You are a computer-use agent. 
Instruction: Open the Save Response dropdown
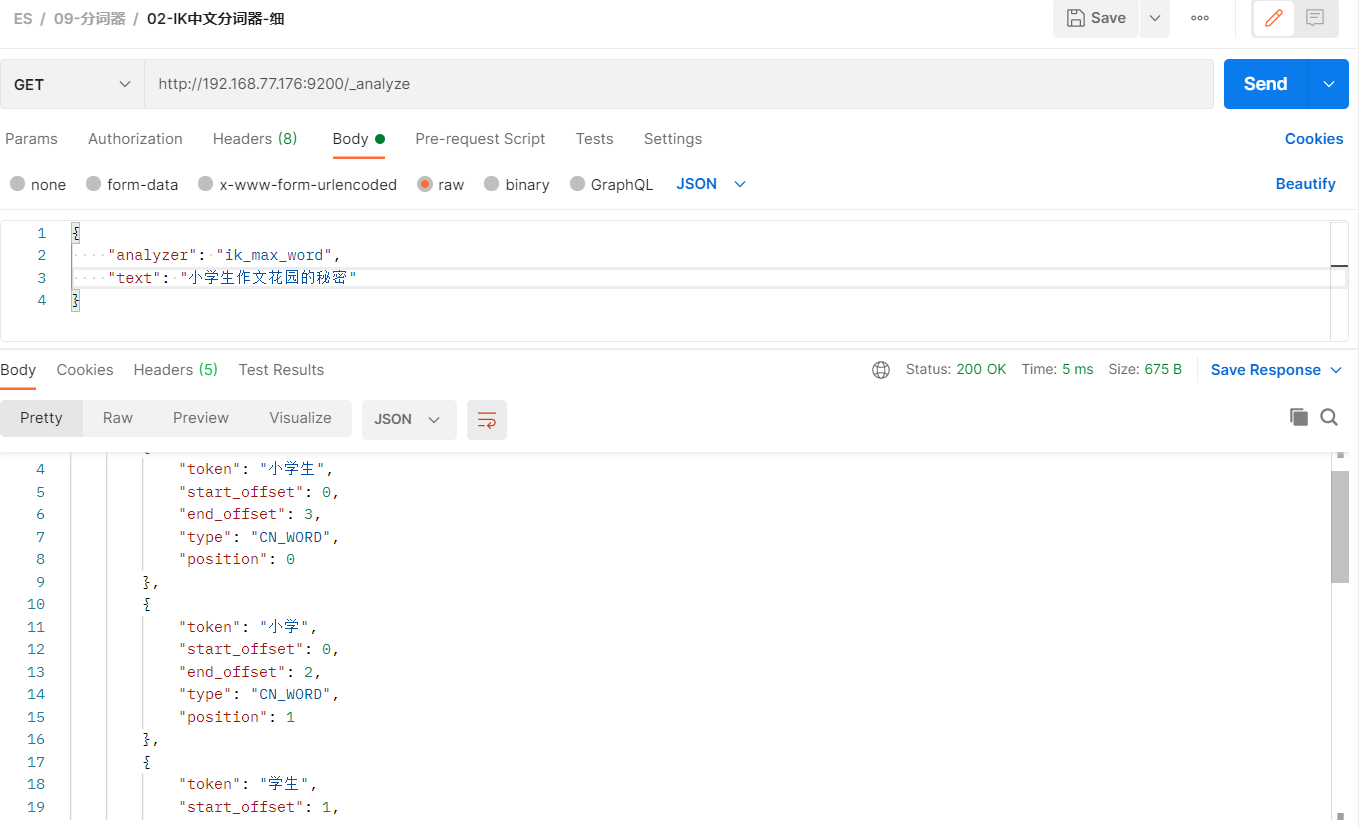point(1276,370)
